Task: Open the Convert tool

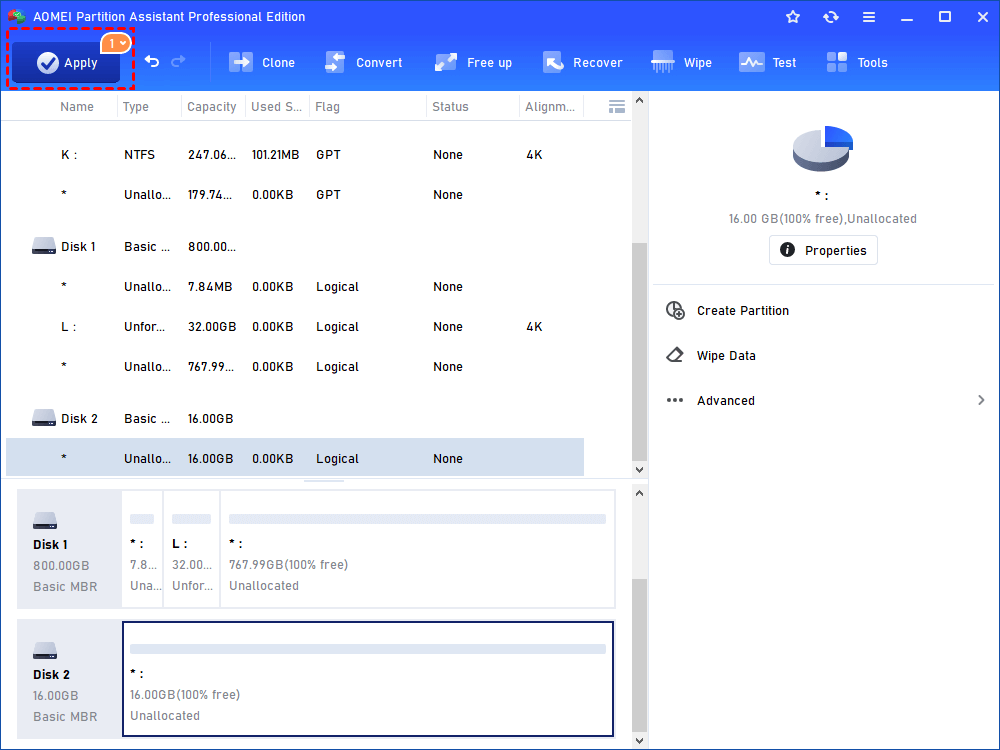Action: tap(364, 62)
